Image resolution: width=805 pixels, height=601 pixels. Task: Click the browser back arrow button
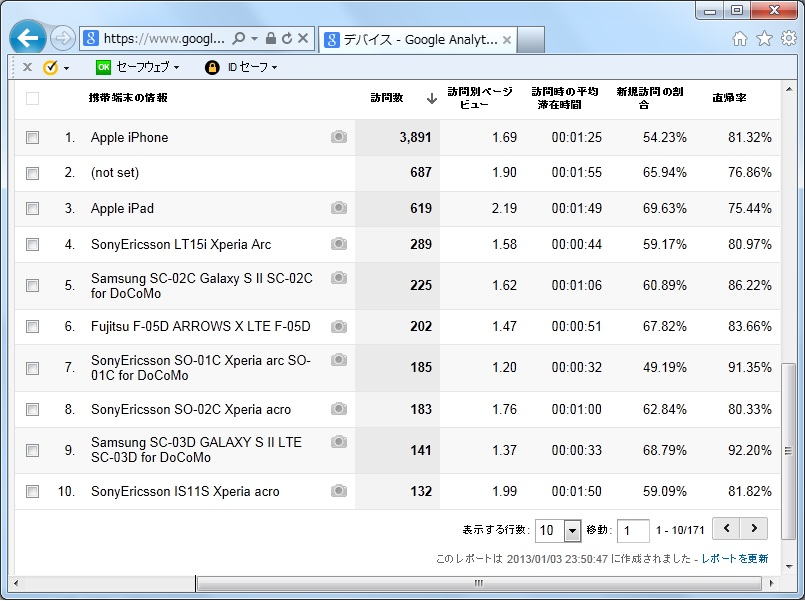pos(28,39)
